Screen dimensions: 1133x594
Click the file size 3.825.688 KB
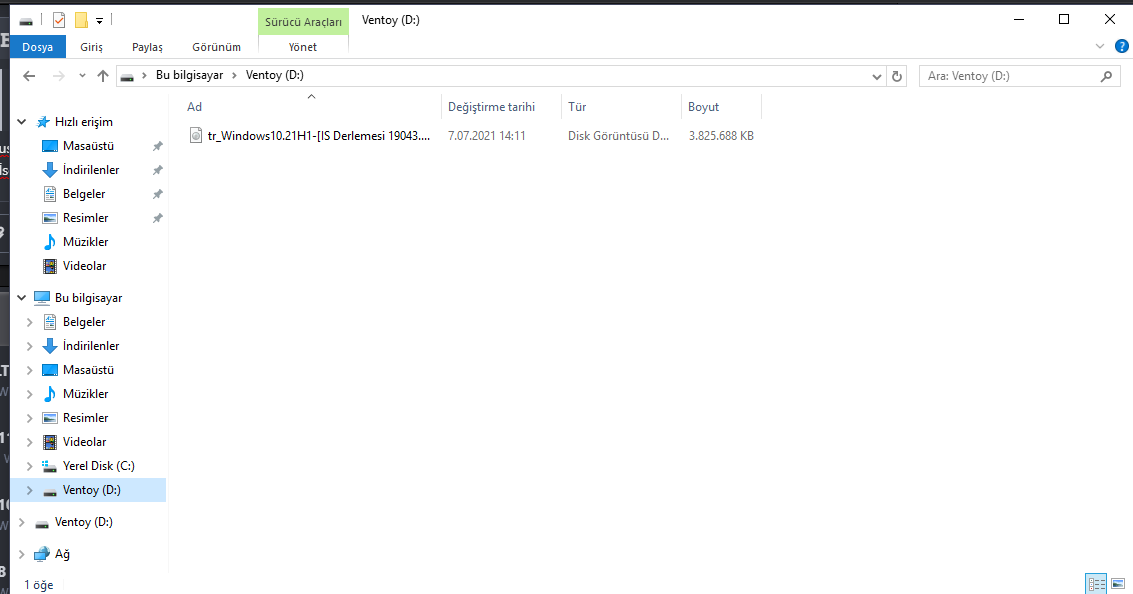(721, 136)
